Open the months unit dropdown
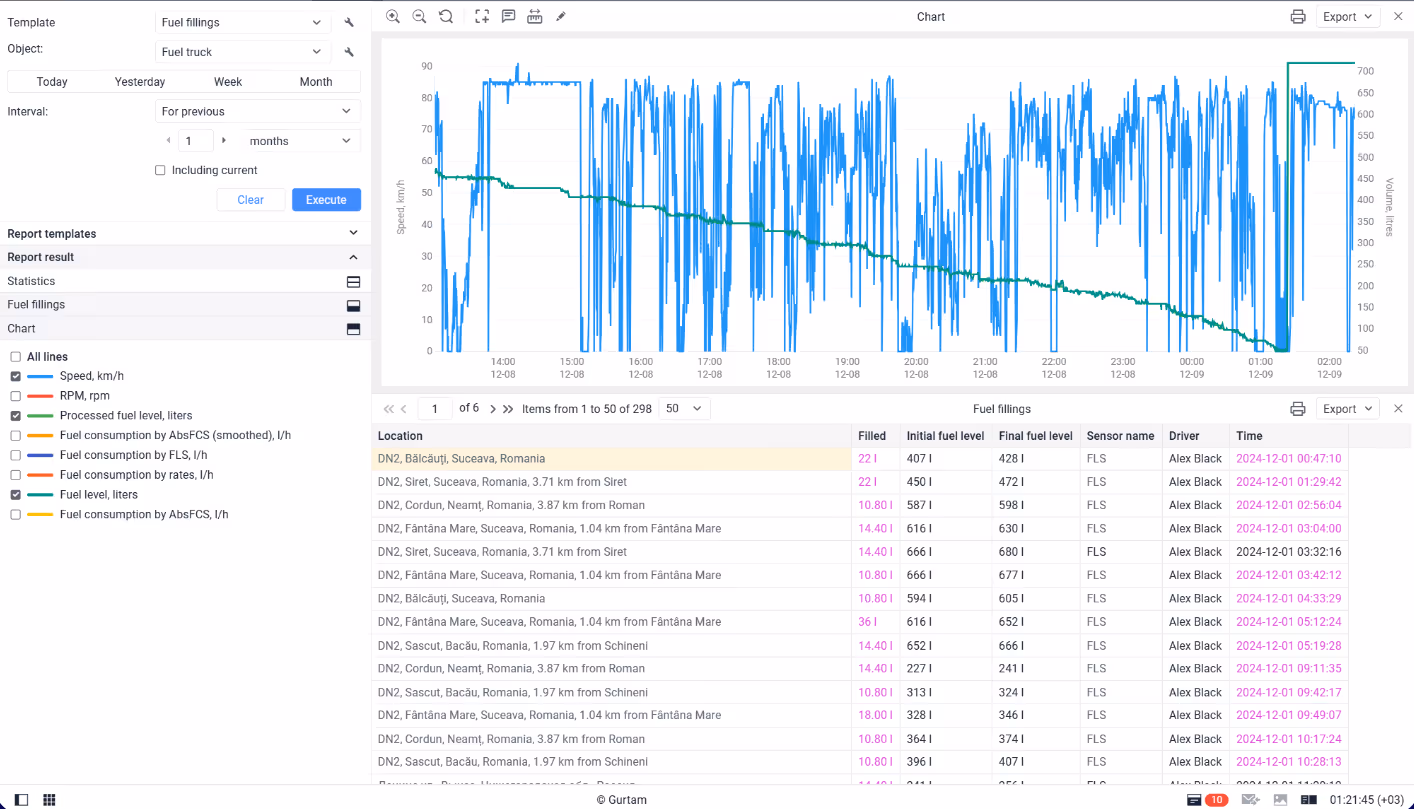This screenshot has height=809, width=1414. (x=301, y=141)
